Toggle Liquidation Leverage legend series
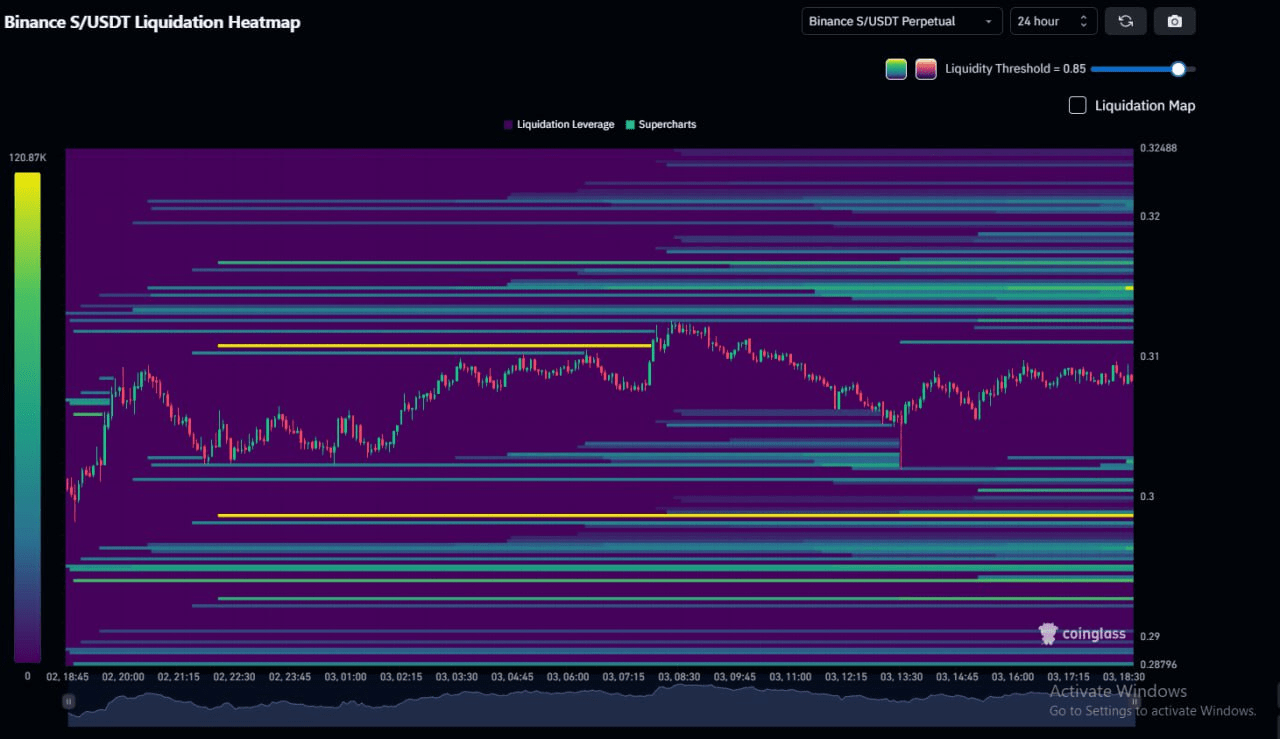The width and height of the screenshot is (1280, 739). [559, 125]
